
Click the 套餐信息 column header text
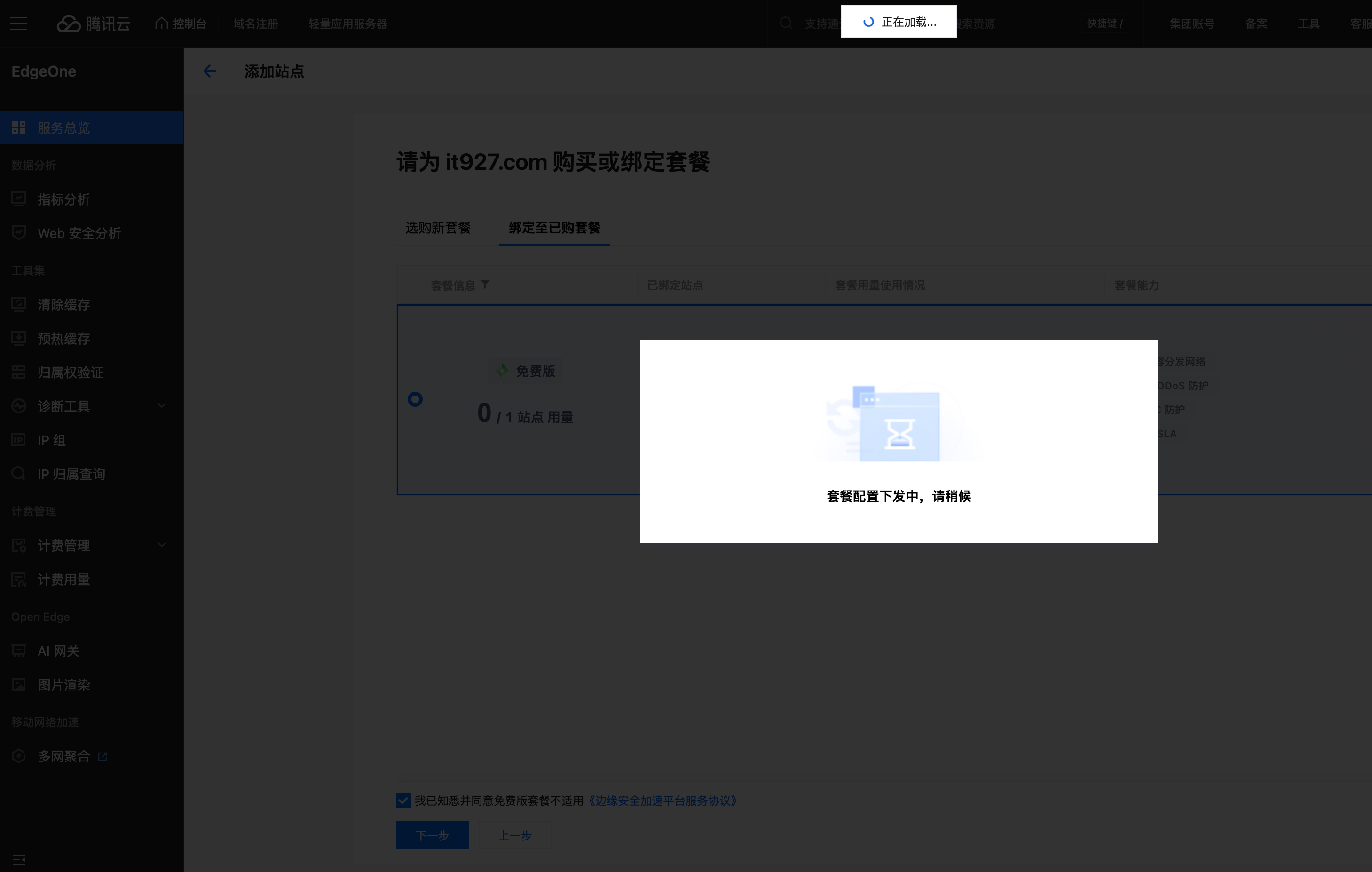tap(453, 285)
